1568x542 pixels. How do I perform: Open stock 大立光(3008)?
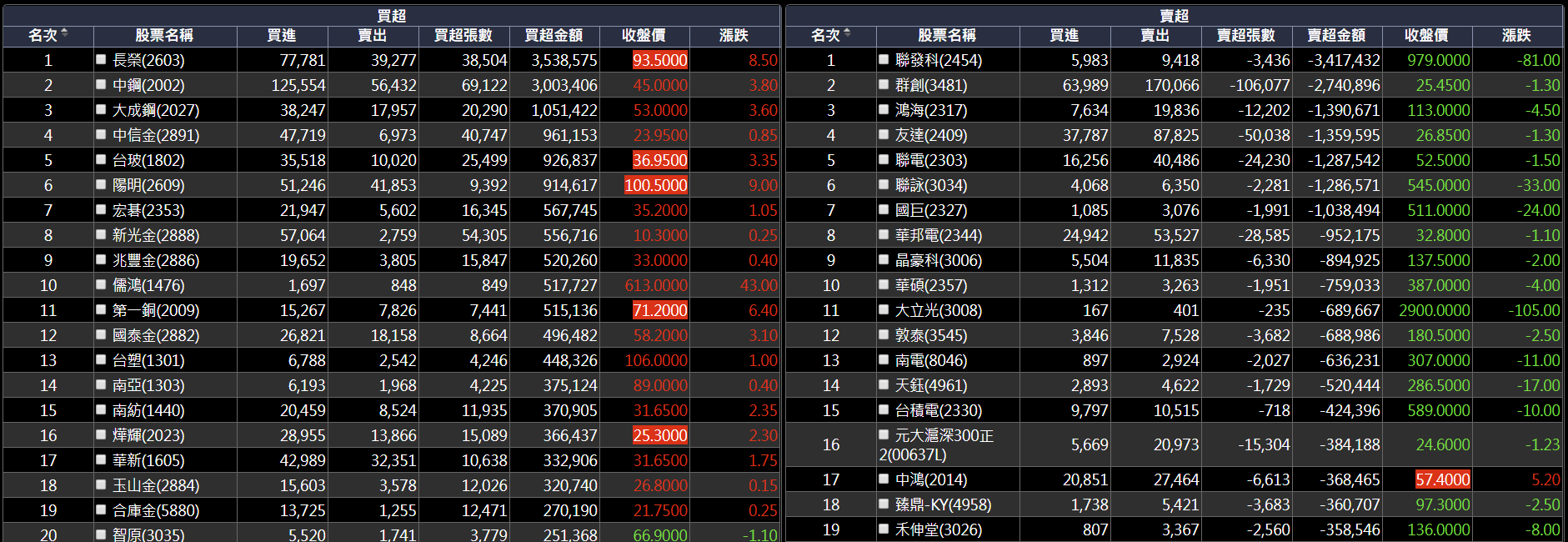click(x=939, y=310)
